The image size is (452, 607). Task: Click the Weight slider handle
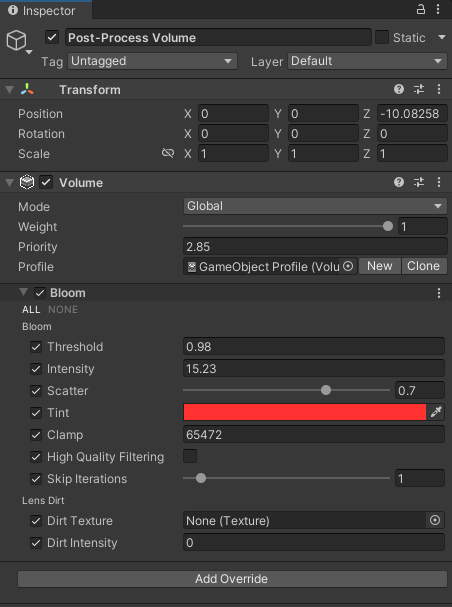click(388, 226)
